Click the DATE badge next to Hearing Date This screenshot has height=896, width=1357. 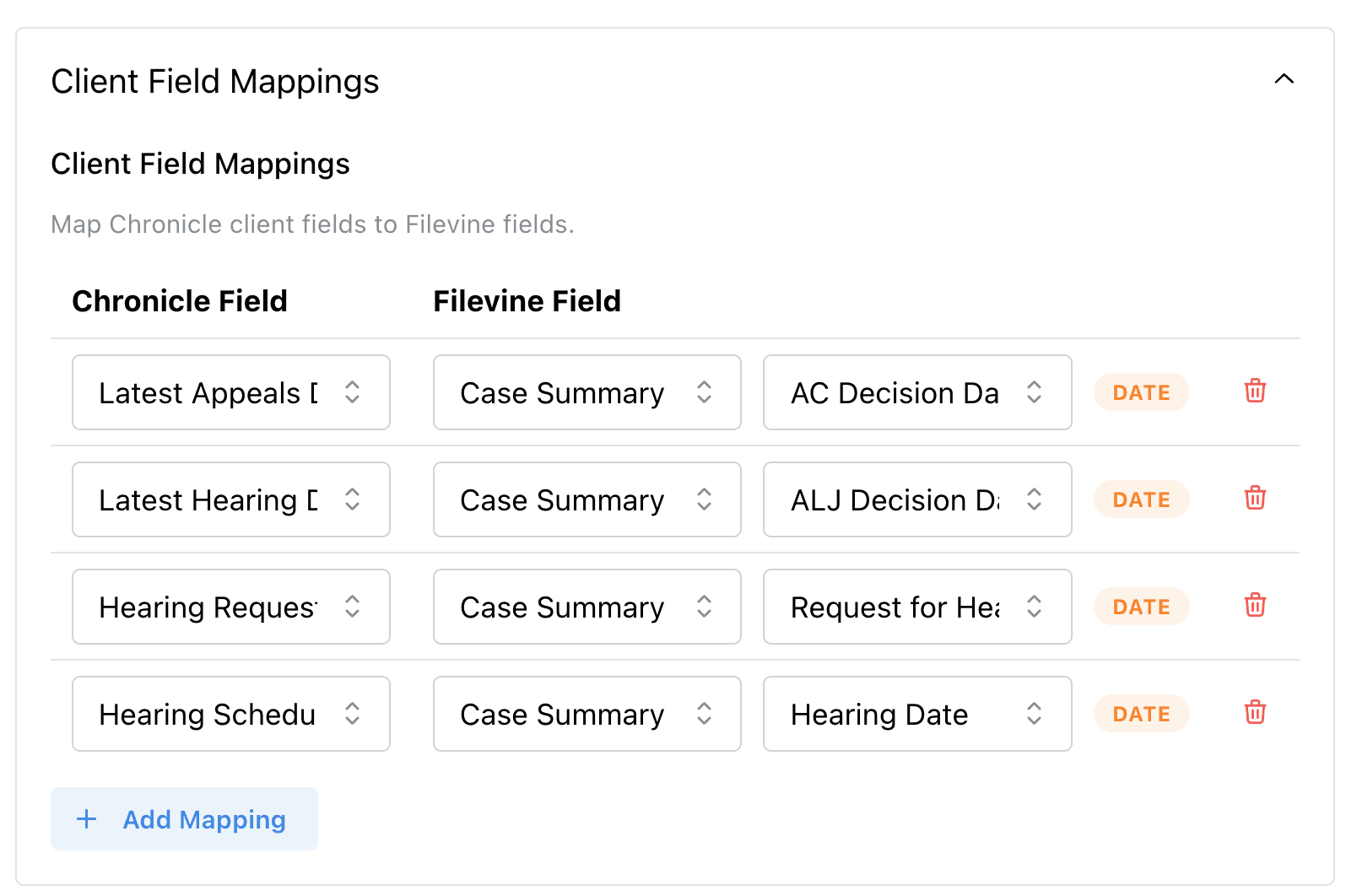[x=1141, y=713]
